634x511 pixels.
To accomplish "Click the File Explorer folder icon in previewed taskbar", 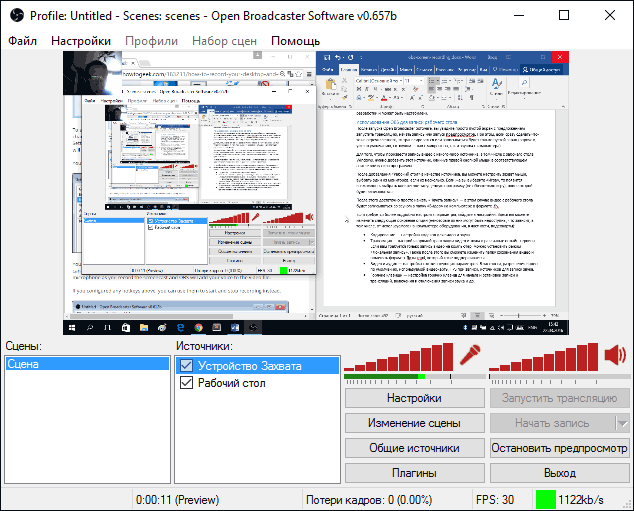I will 144,327.
